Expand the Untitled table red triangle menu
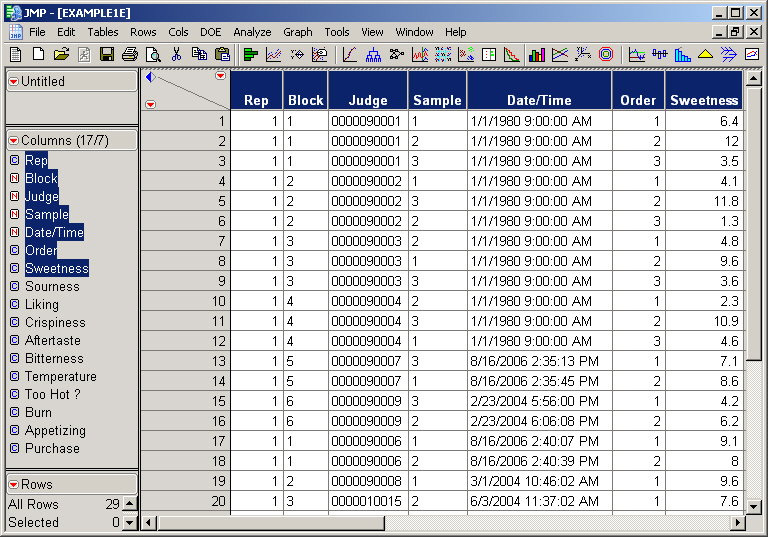 14,82
